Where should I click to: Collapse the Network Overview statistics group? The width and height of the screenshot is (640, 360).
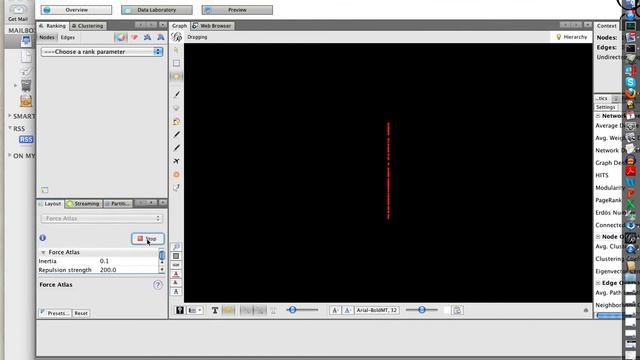tap(598, 116)
